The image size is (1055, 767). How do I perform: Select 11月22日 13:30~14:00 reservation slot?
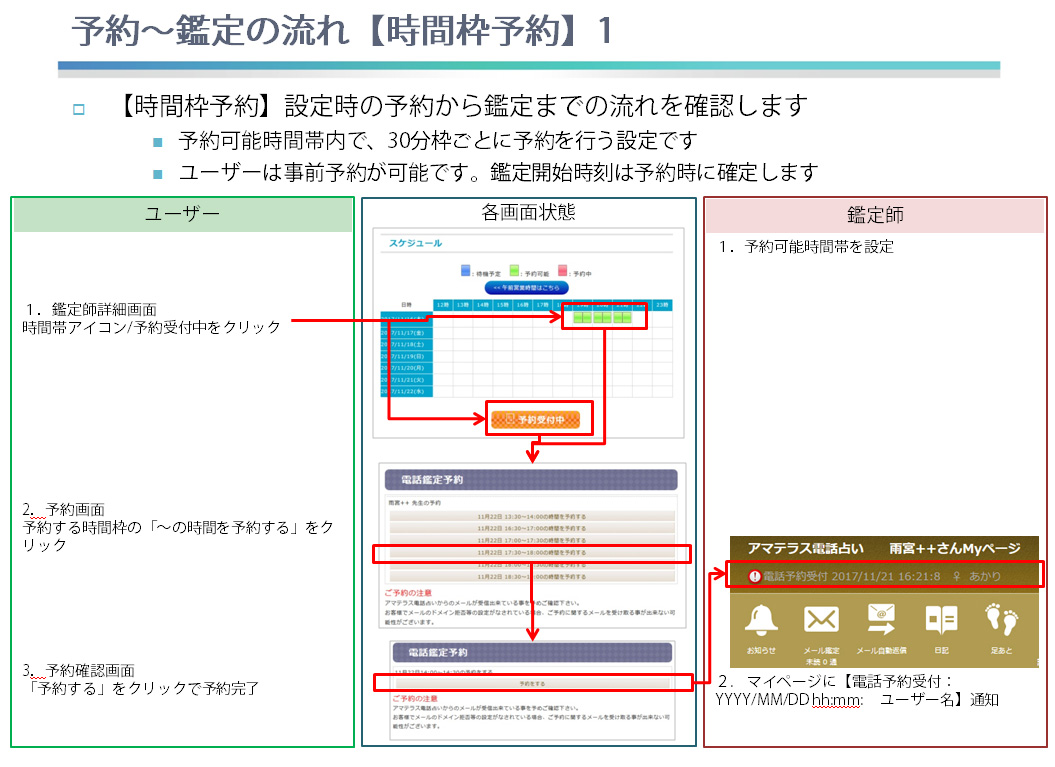coord(531,517)
